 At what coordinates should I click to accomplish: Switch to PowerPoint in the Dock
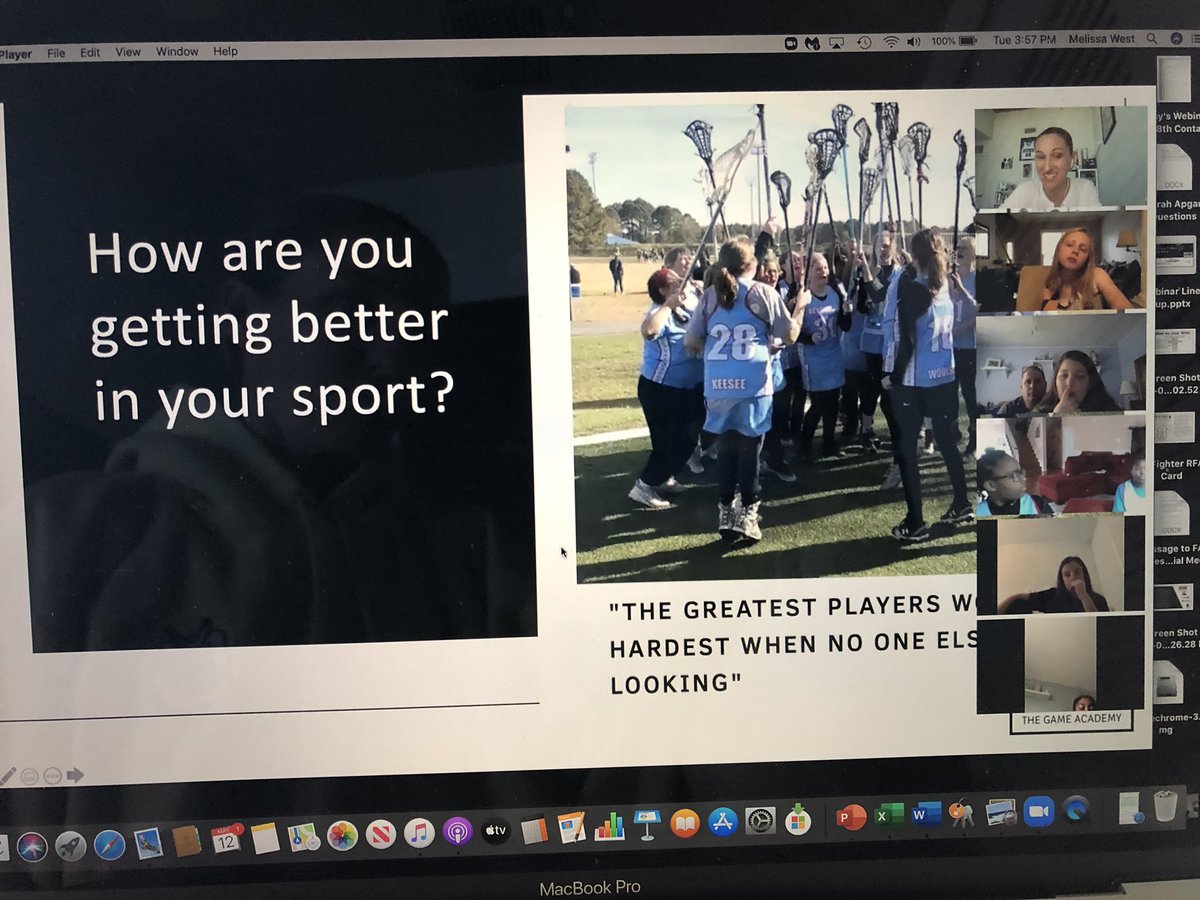pyautogui.click(x=851, y=818)
